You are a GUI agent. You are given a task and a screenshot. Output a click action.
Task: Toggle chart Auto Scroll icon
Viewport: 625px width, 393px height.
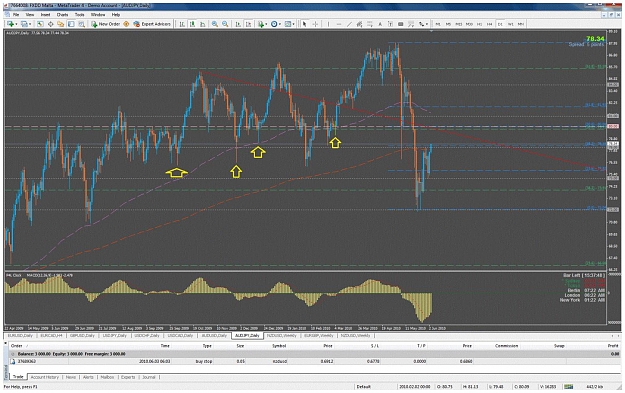point(238,24)
